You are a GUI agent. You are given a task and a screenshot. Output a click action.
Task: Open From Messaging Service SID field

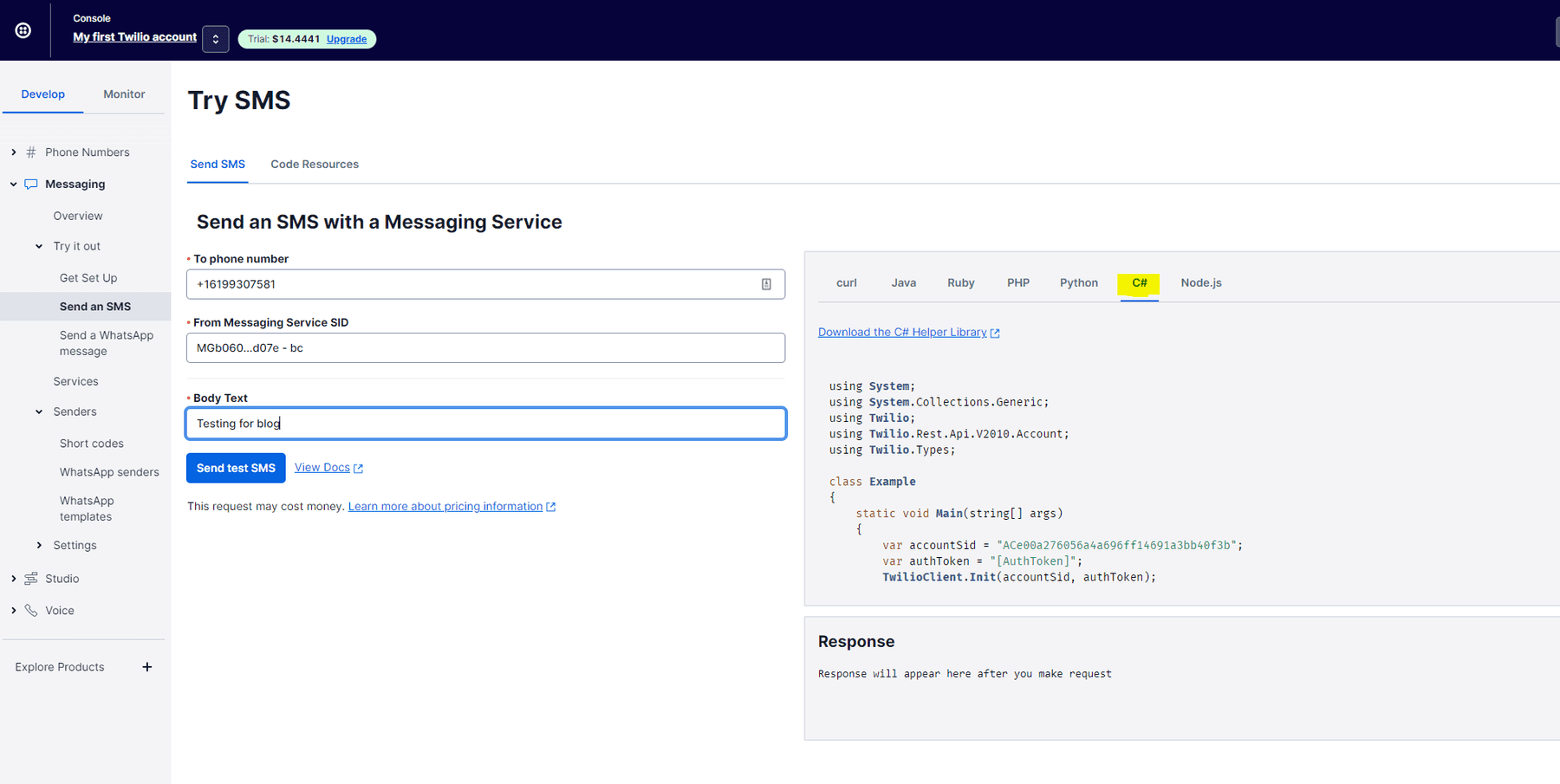pyautogui.click(x=485, y=348)
